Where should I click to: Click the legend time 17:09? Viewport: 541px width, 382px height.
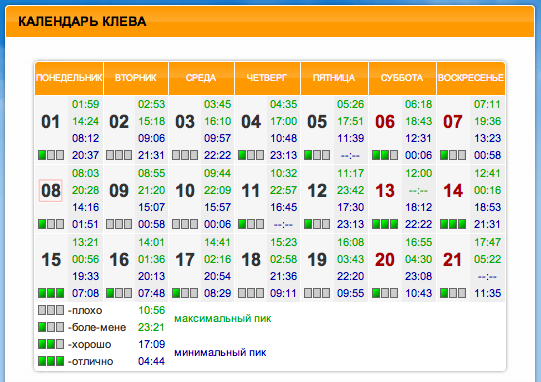pyautogui.click(x=151, y=344)
